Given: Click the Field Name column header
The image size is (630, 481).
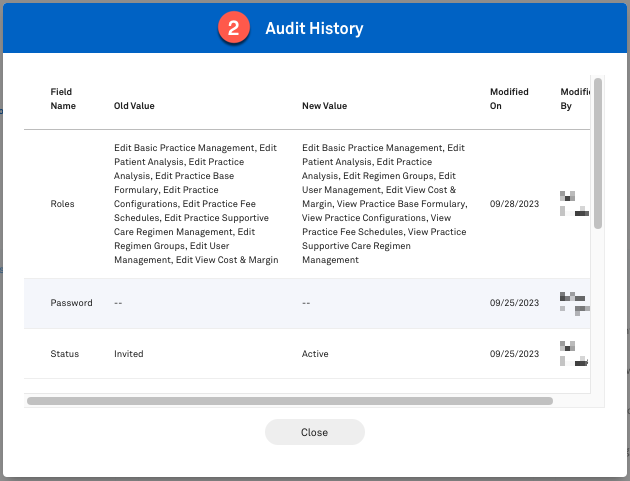Looking at the screenshot, I should (61, 98).
